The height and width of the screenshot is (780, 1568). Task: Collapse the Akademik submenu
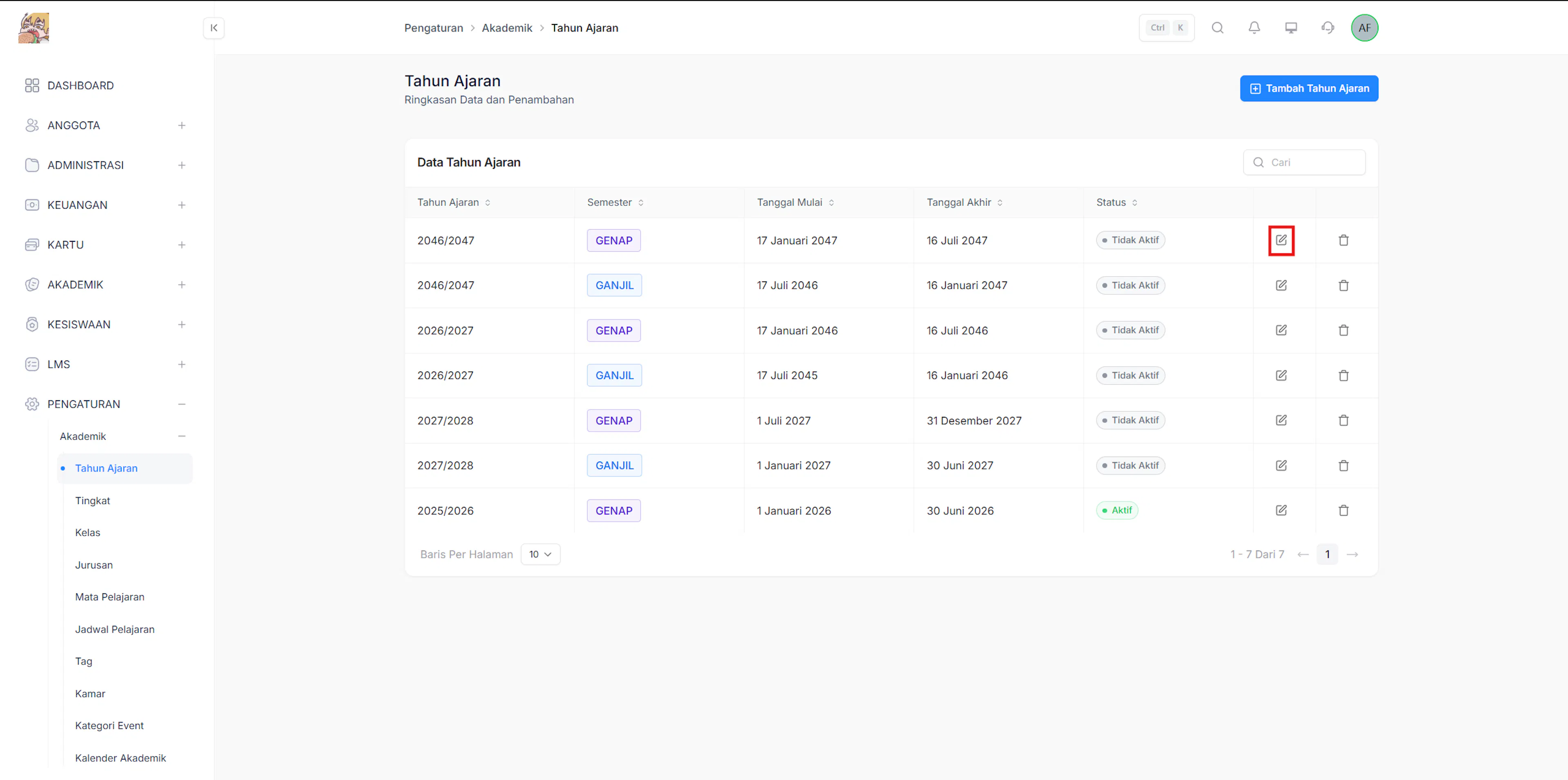point(181,437)
